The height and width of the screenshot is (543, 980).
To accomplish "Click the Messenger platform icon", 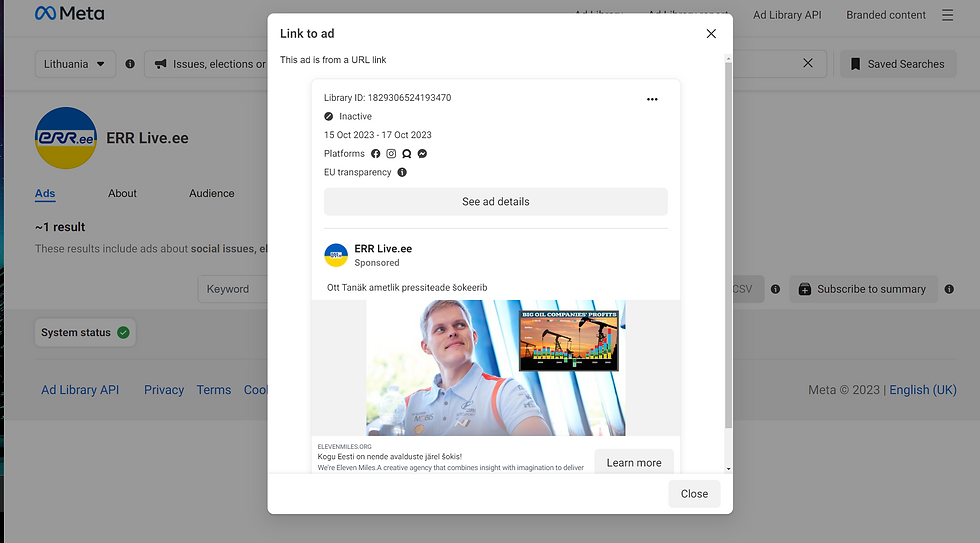I will 422,154.
